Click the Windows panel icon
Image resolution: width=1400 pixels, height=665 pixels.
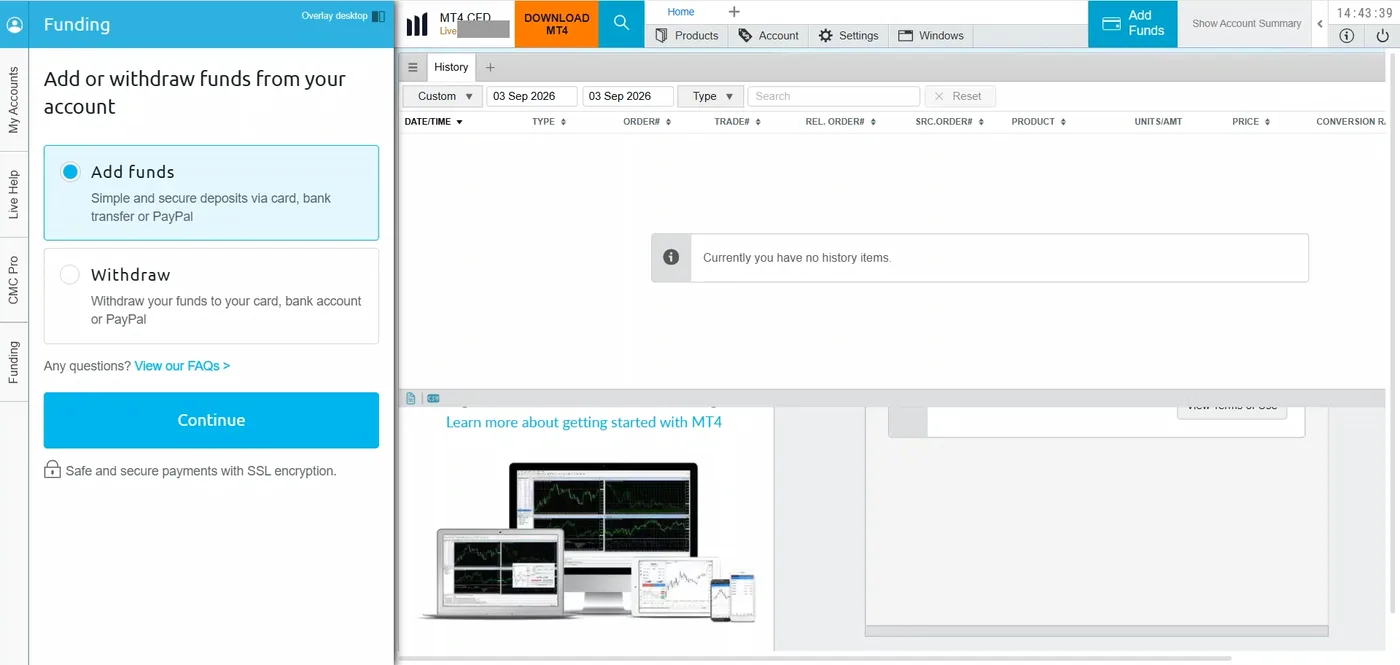pos(906,35)
